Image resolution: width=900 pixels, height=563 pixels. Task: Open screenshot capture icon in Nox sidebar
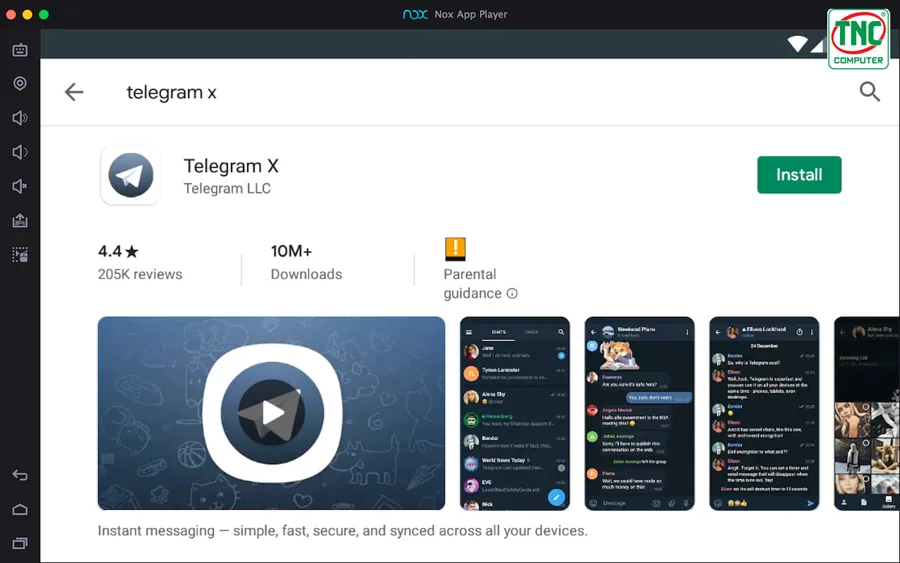[x=20, y=255]
